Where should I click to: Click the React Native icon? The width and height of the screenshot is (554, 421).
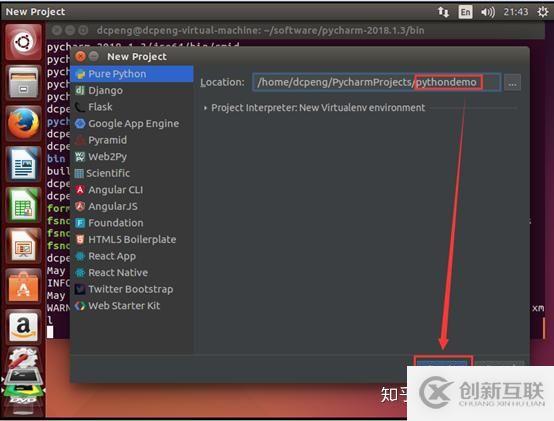pyautogui.click(x=80, y=273)
